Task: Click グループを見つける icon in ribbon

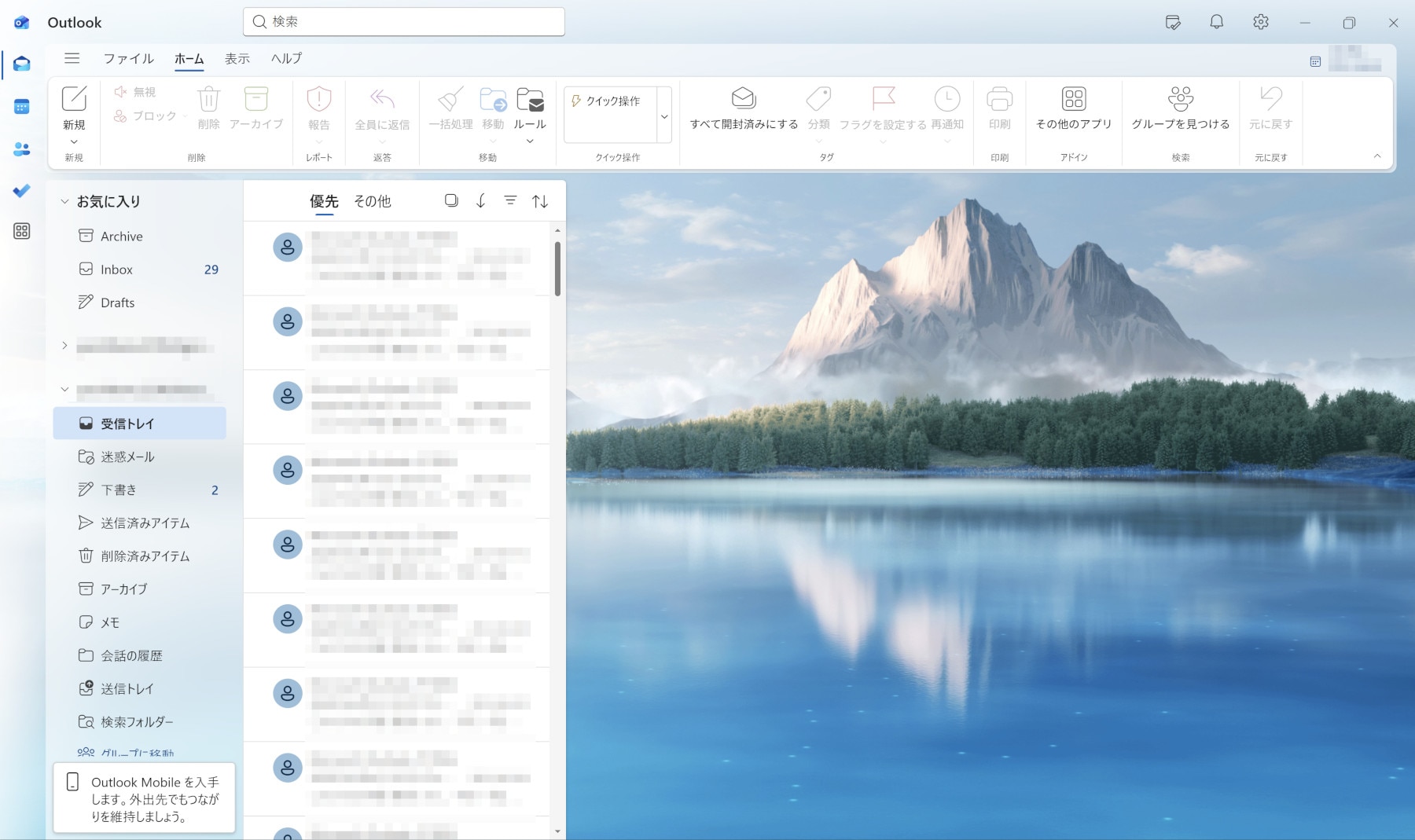Action: (x=1180, y=99)
